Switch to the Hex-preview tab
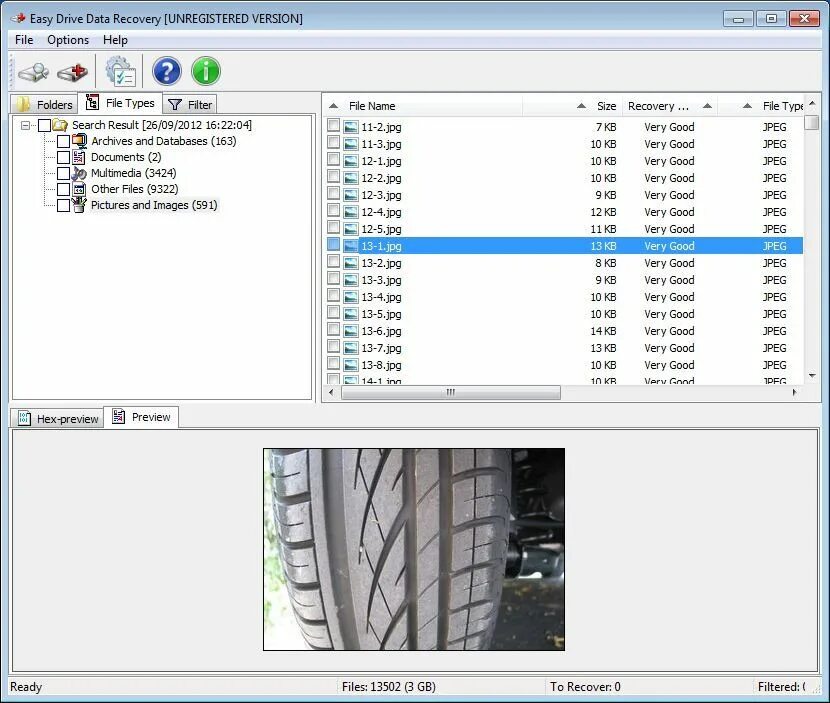 tap(58, 418)
